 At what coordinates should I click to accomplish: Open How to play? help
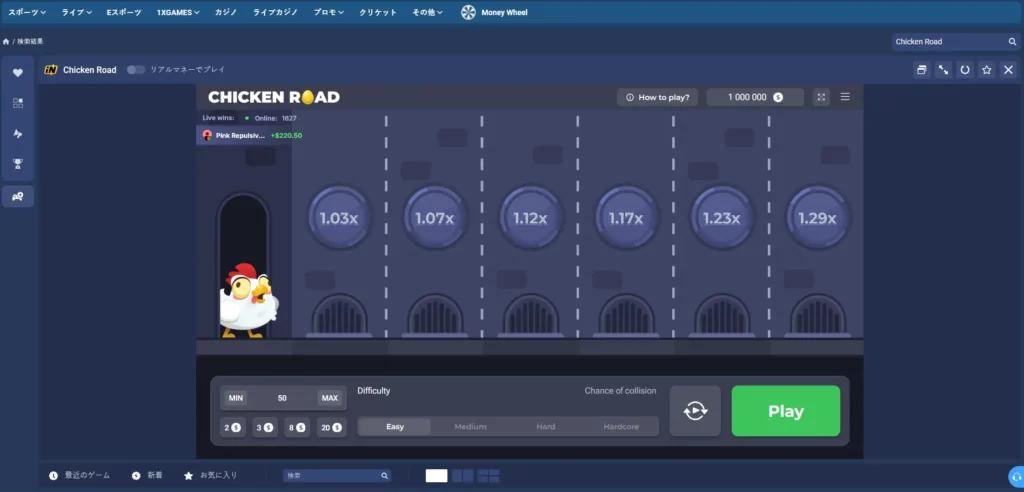658,97
